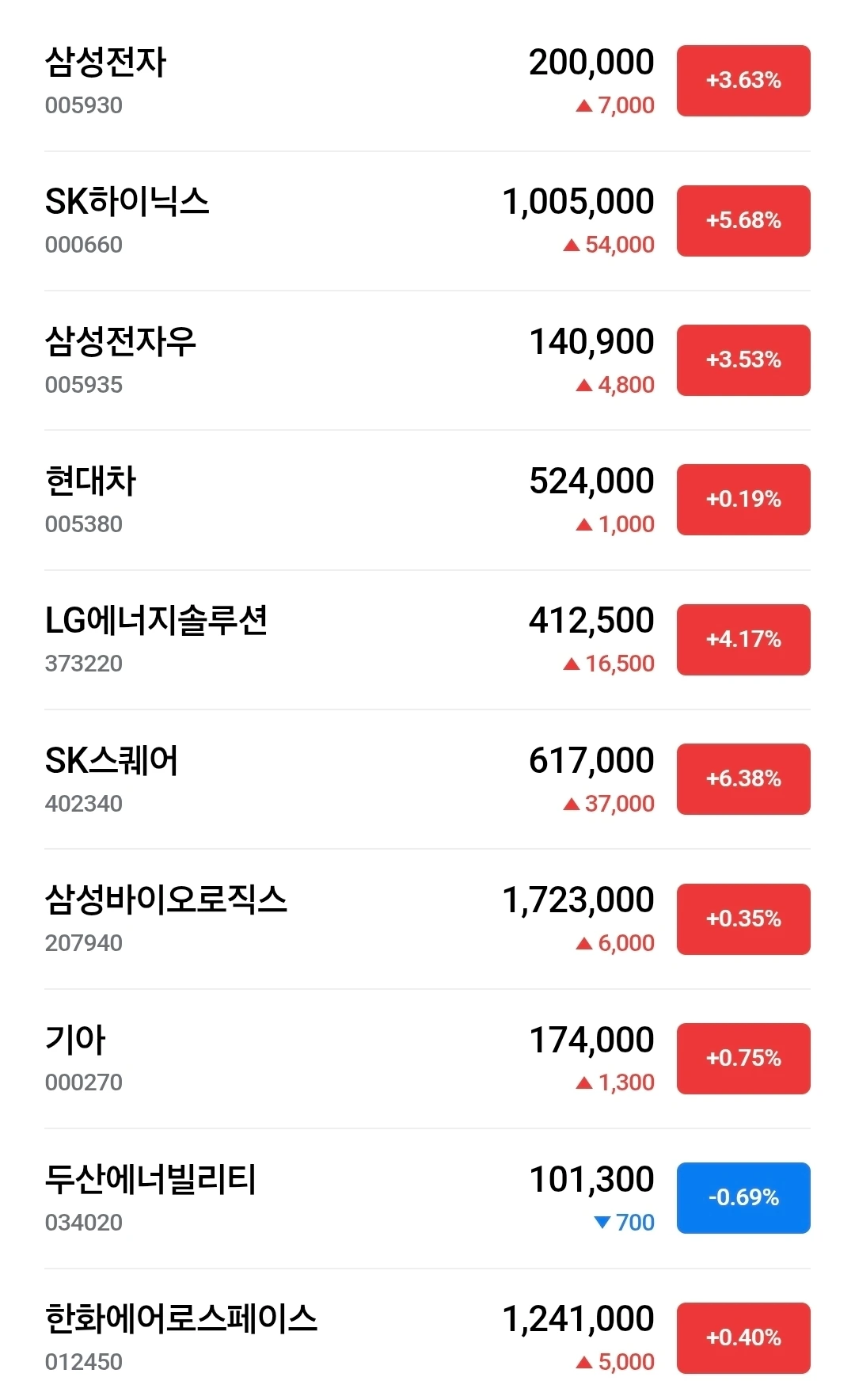Open the SK스퀘어 stock name
This screenshot has height=1400, width=855.
112,761
